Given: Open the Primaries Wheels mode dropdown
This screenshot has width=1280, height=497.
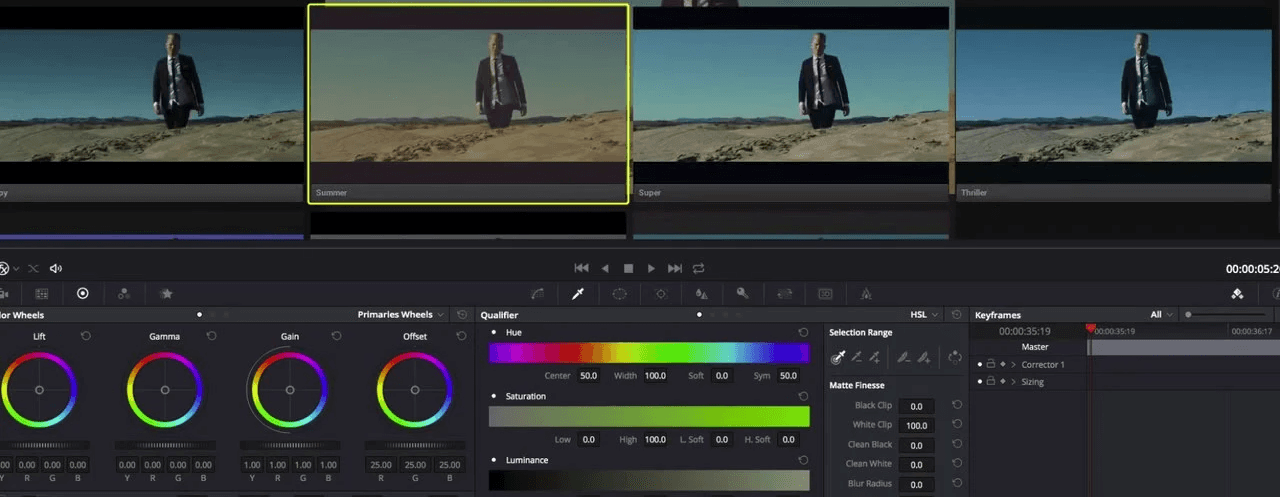Looking at the screenshot, I should tap(401, 314).
